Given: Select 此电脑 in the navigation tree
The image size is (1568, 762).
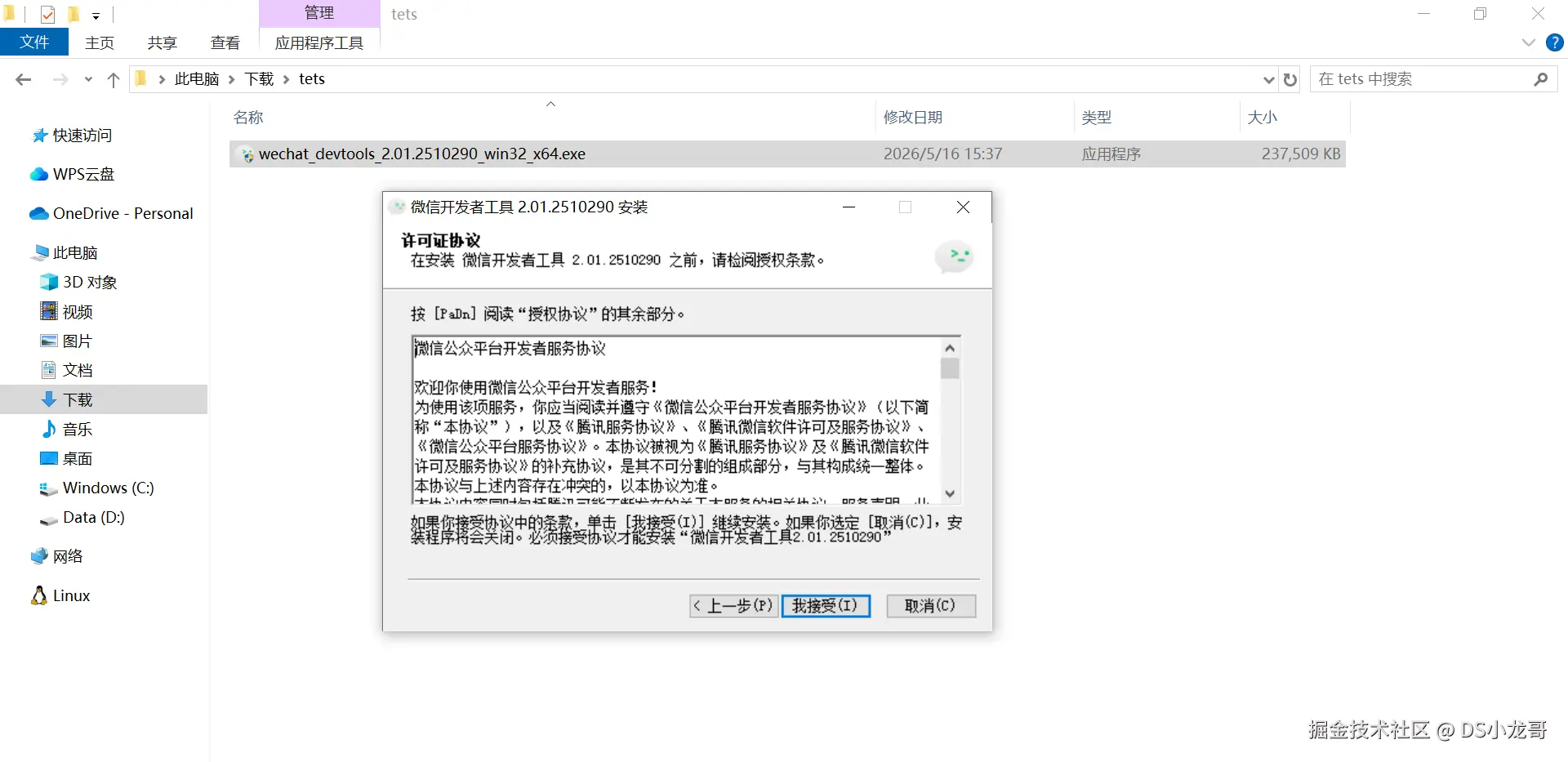Looking at the screenshot, I should (74, 253).
